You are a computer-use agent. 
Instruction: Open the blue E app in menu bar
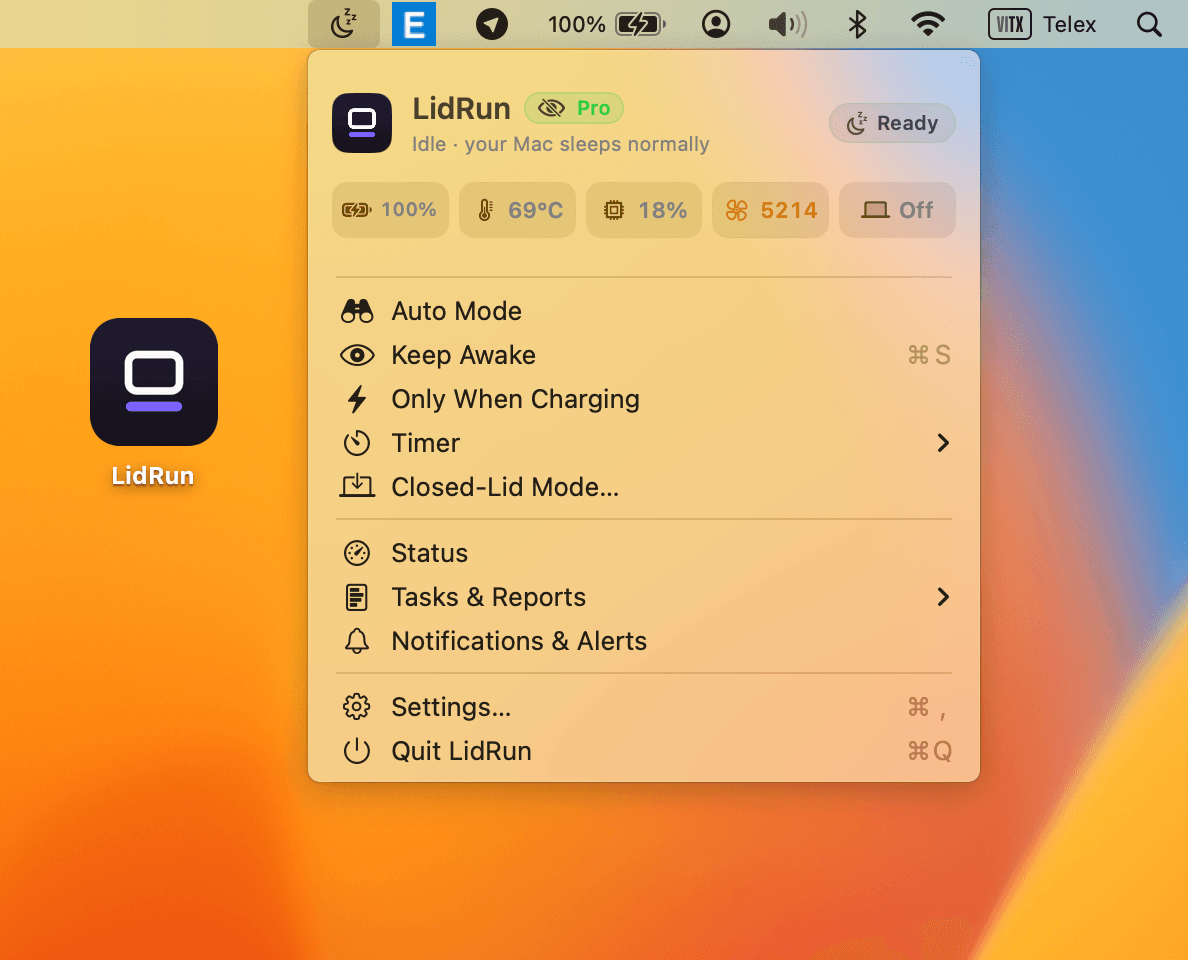414,24
